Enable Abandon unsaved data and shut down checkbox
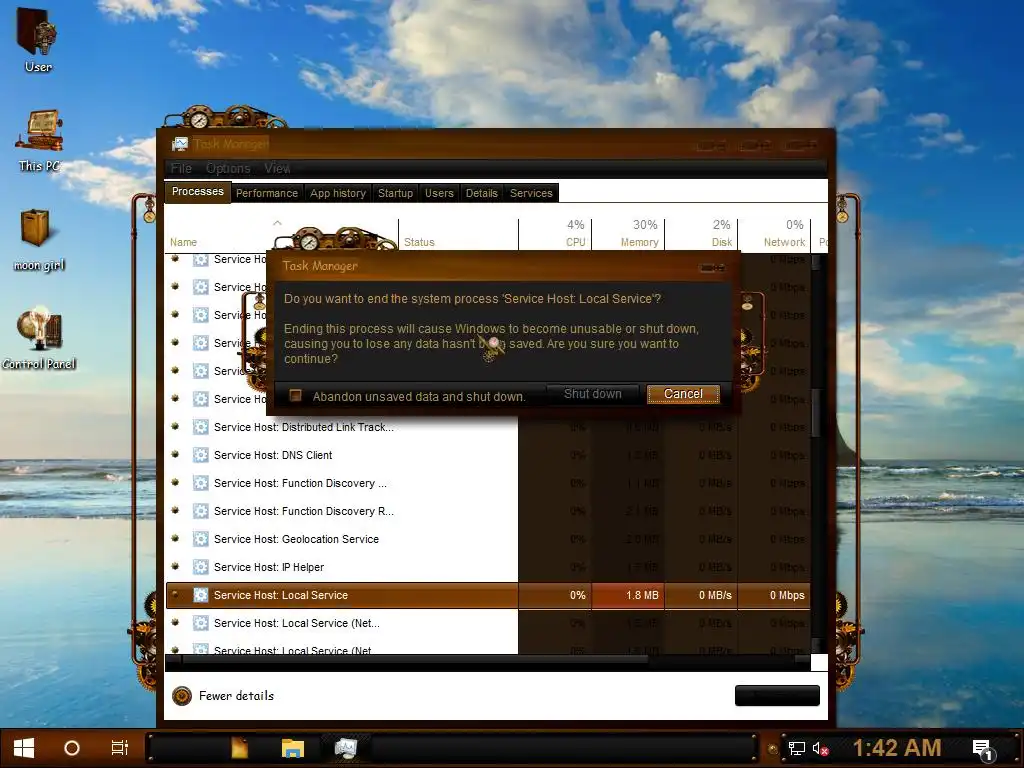 pyautogui.click(x=295, y=396)
